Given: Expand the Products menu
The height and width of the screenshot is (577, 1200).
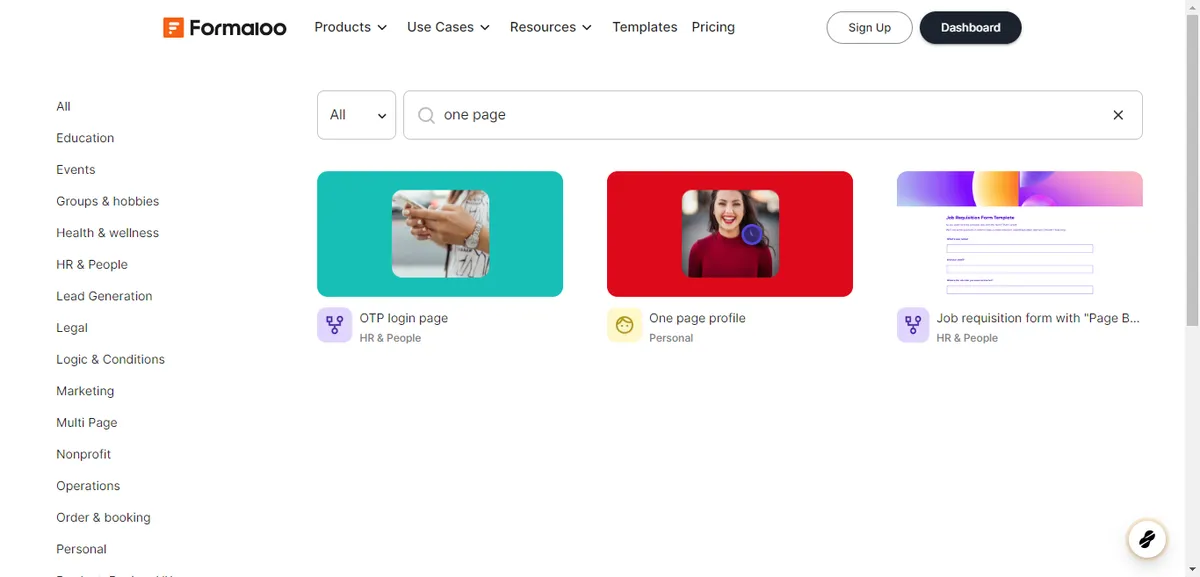Looking at the screenshot, I should (350, 27).
